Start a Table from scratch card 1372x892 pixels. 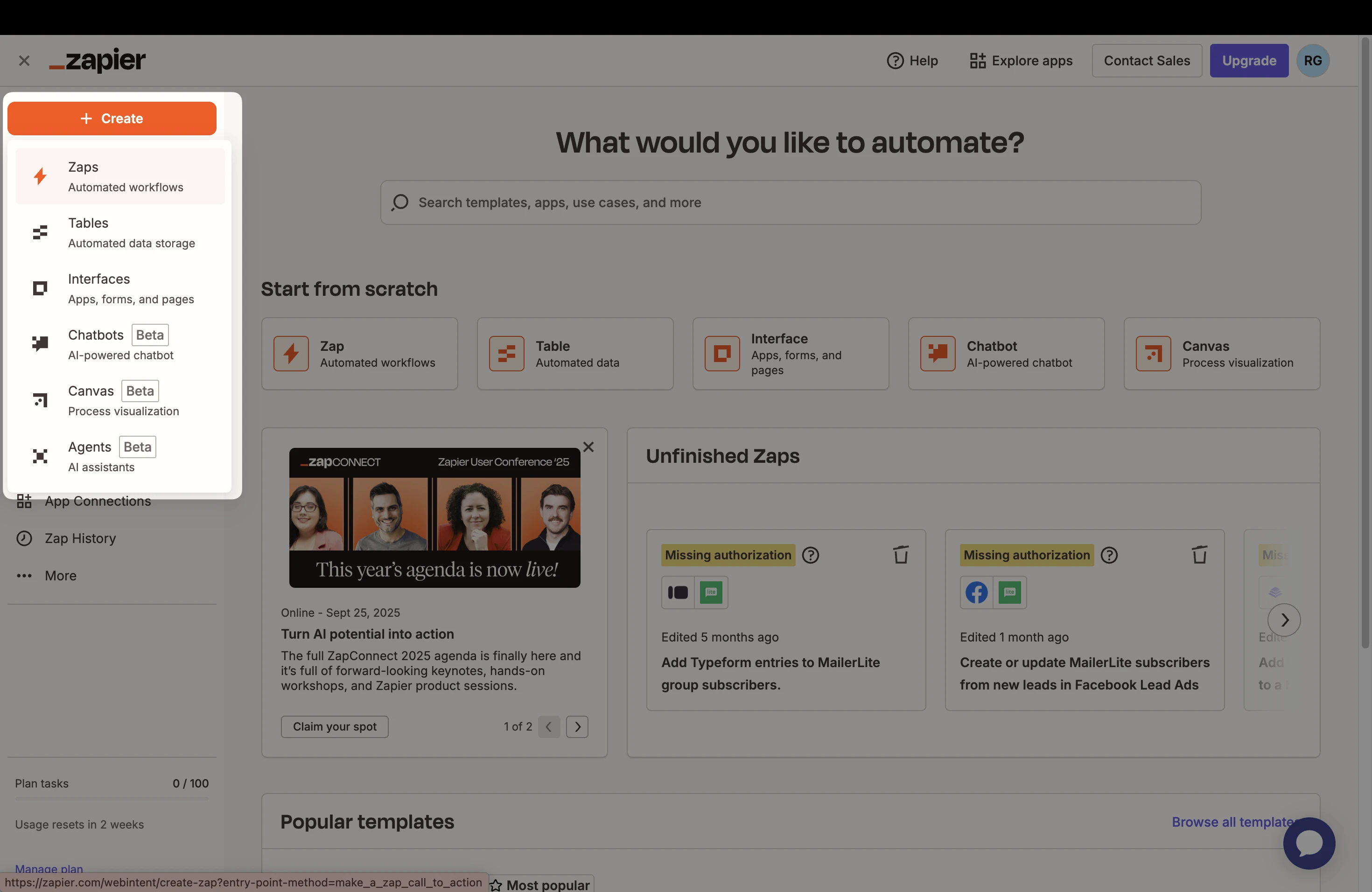coord(575,353)
